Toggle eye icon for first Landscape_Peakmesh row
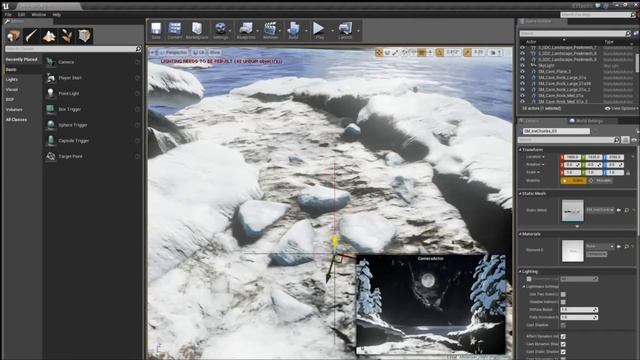Viewport: 640px width, 360px height. (x=522, y=48)
